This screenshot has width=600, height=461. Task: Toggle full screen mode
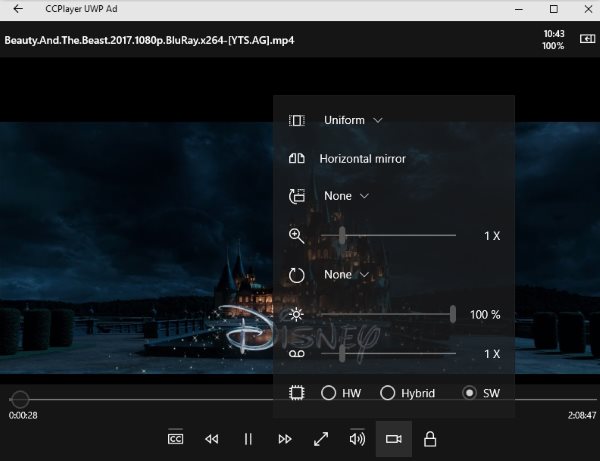321,439
